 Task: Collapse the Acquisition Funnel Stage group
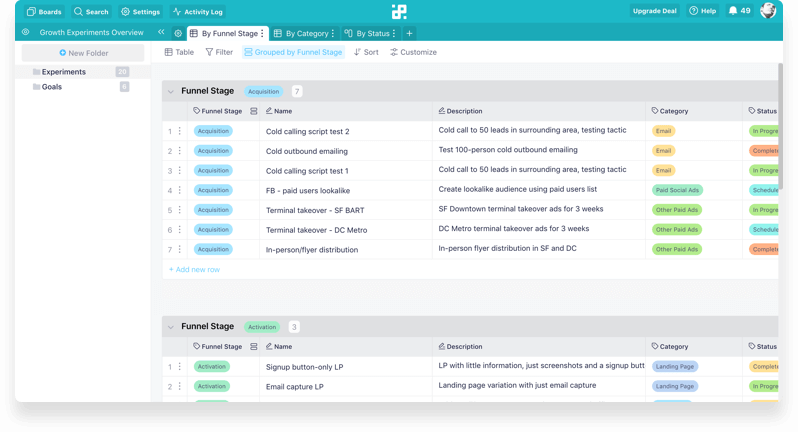170,92
